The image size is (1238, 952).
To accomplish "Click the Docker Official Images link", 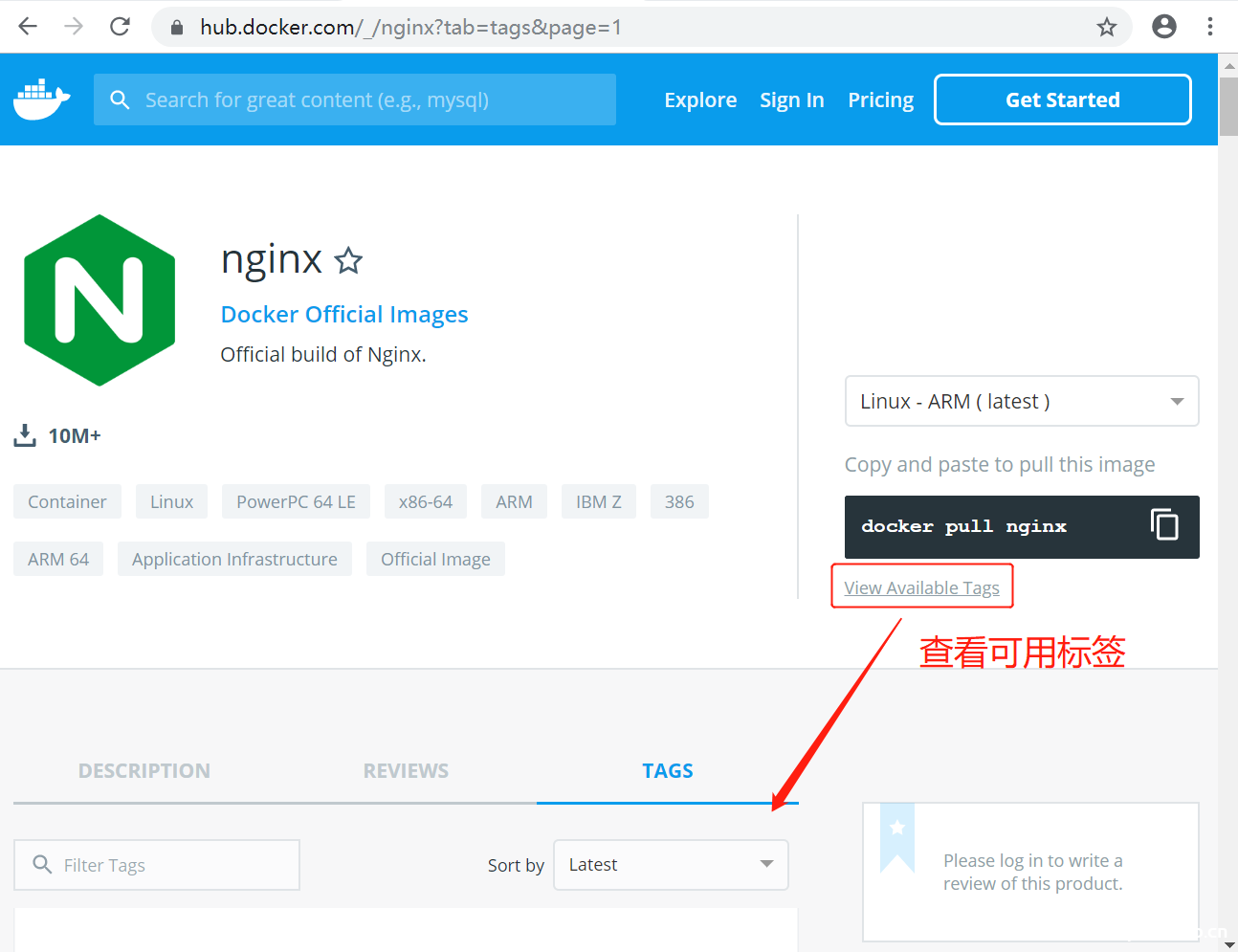I will [344, 314].
